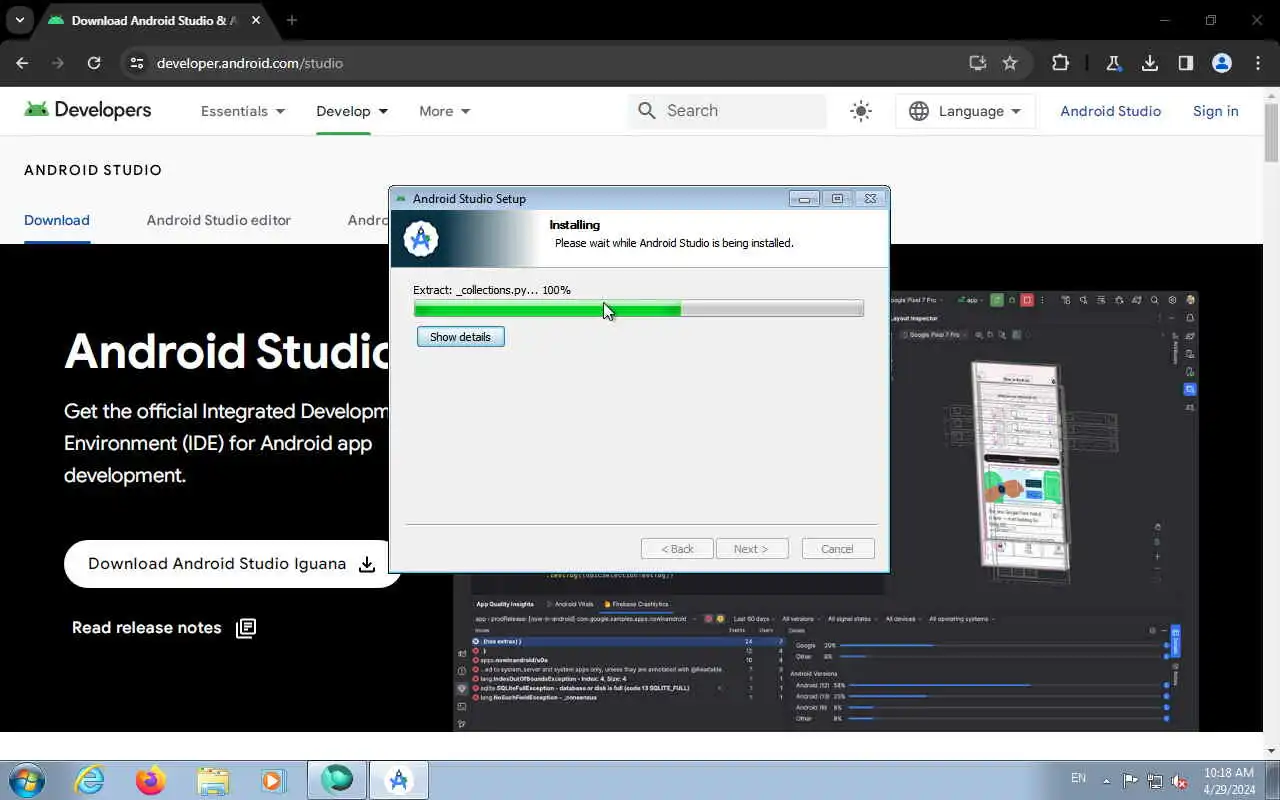This screenshot has width=1280, height=800.
Task: Open the Extensions puzzle icon
Action: 1060,63
